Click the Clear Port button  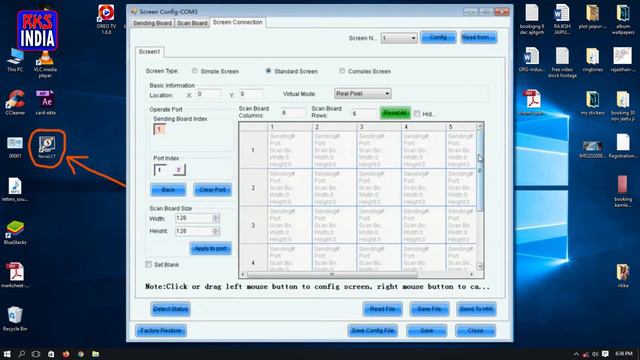[x=212, y=190]
